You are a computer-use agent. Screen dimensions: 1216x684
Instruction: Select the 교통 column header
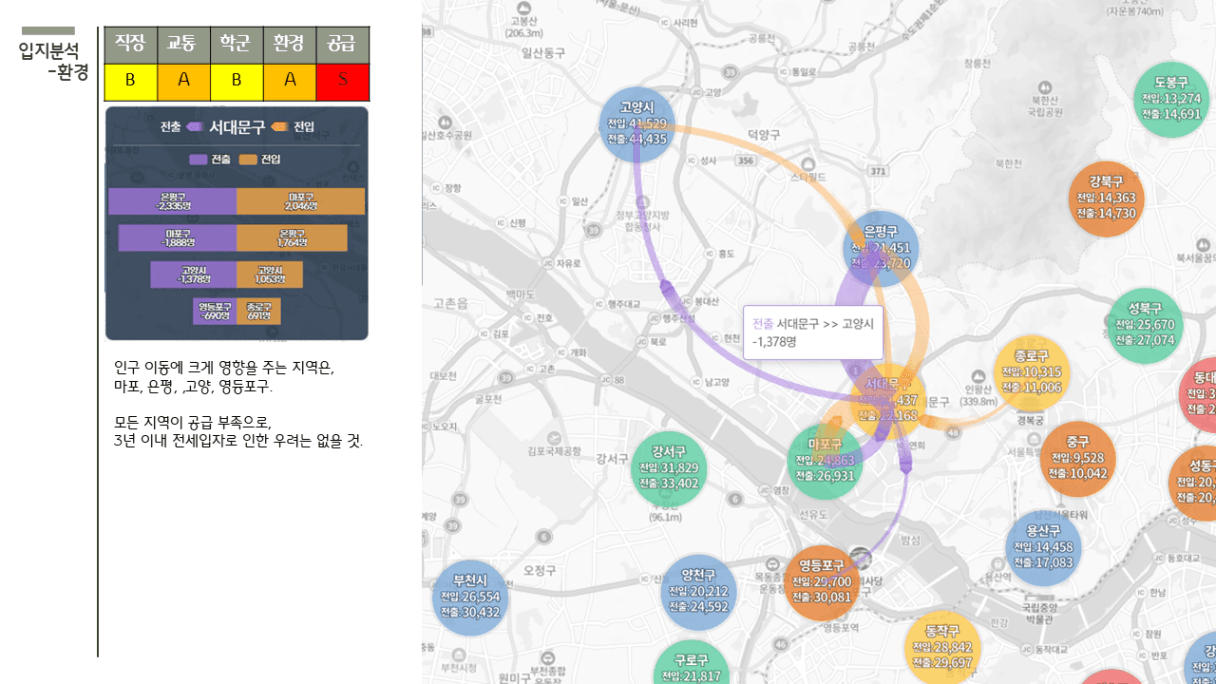point(183,44)
